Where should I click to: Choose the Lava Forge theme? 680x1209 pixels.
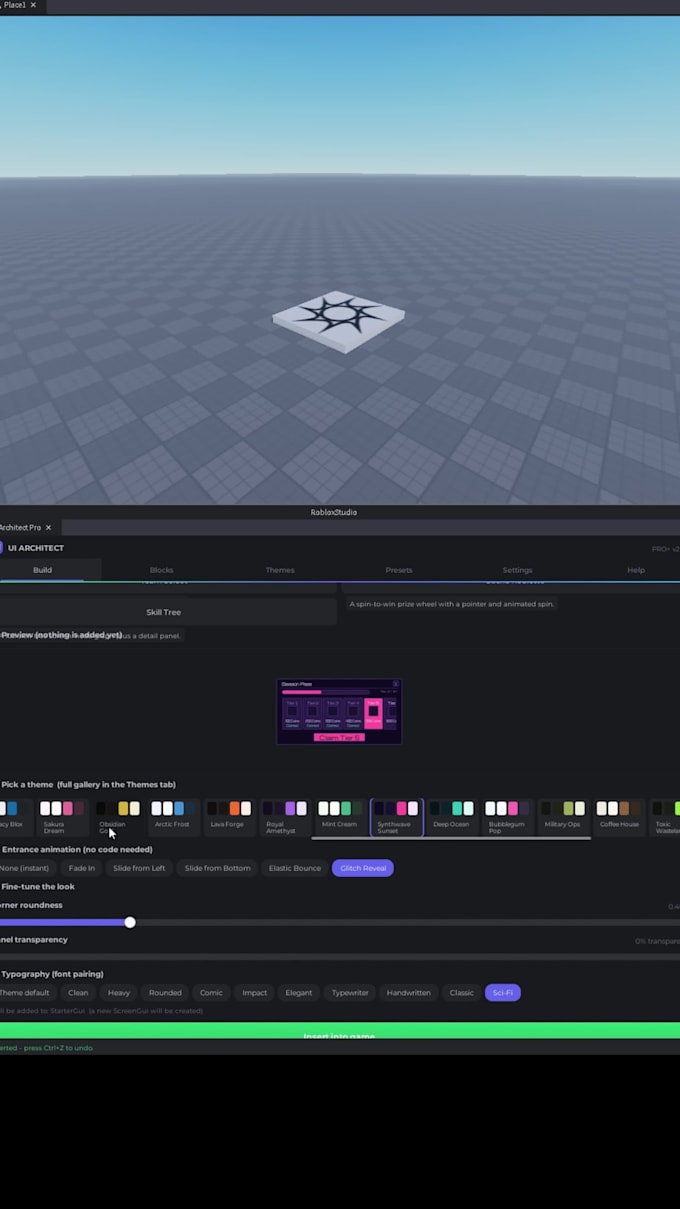[x=228, y=816]
